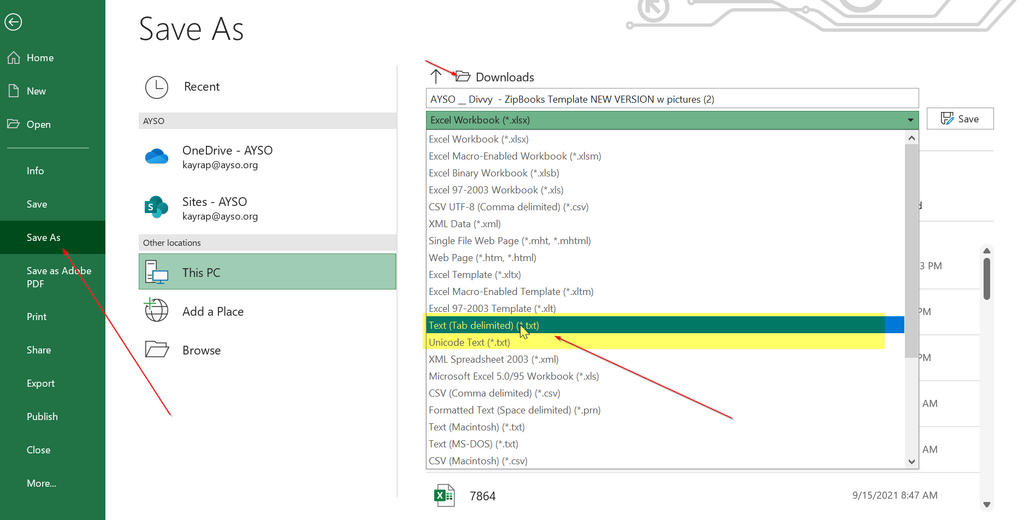Open the Export menu item
1024x520 pixels.
[x=41, y=383]
